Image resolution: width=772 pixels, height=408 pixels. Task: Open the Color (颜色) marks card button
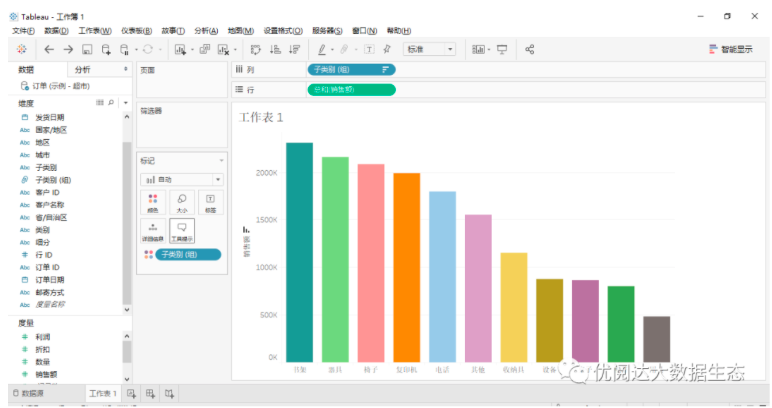[153, 203]
